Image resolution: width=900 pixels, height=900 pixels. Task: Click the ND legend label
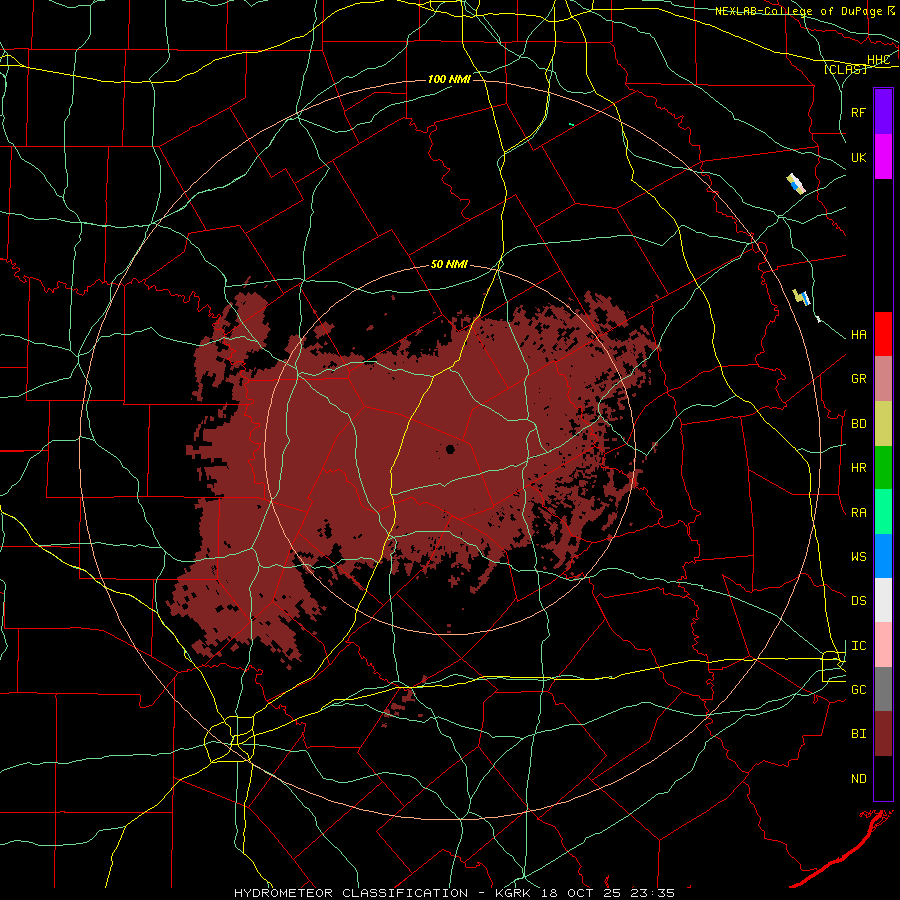[x=858, y=779]
